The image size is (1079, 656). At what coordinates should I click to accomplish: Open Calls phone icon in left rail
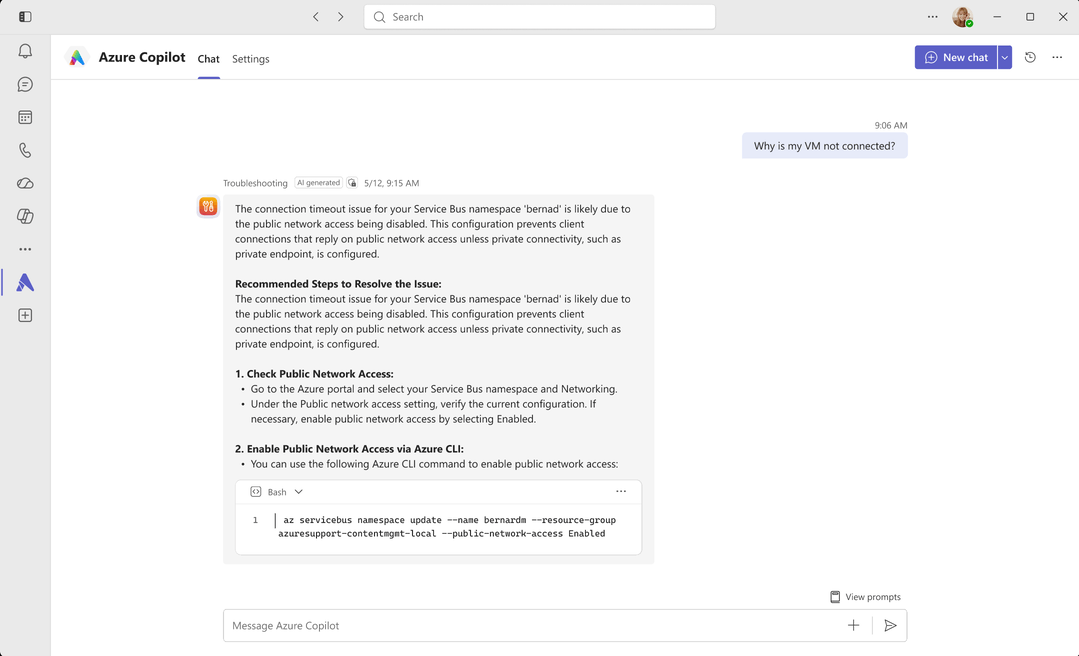(25, 150)
